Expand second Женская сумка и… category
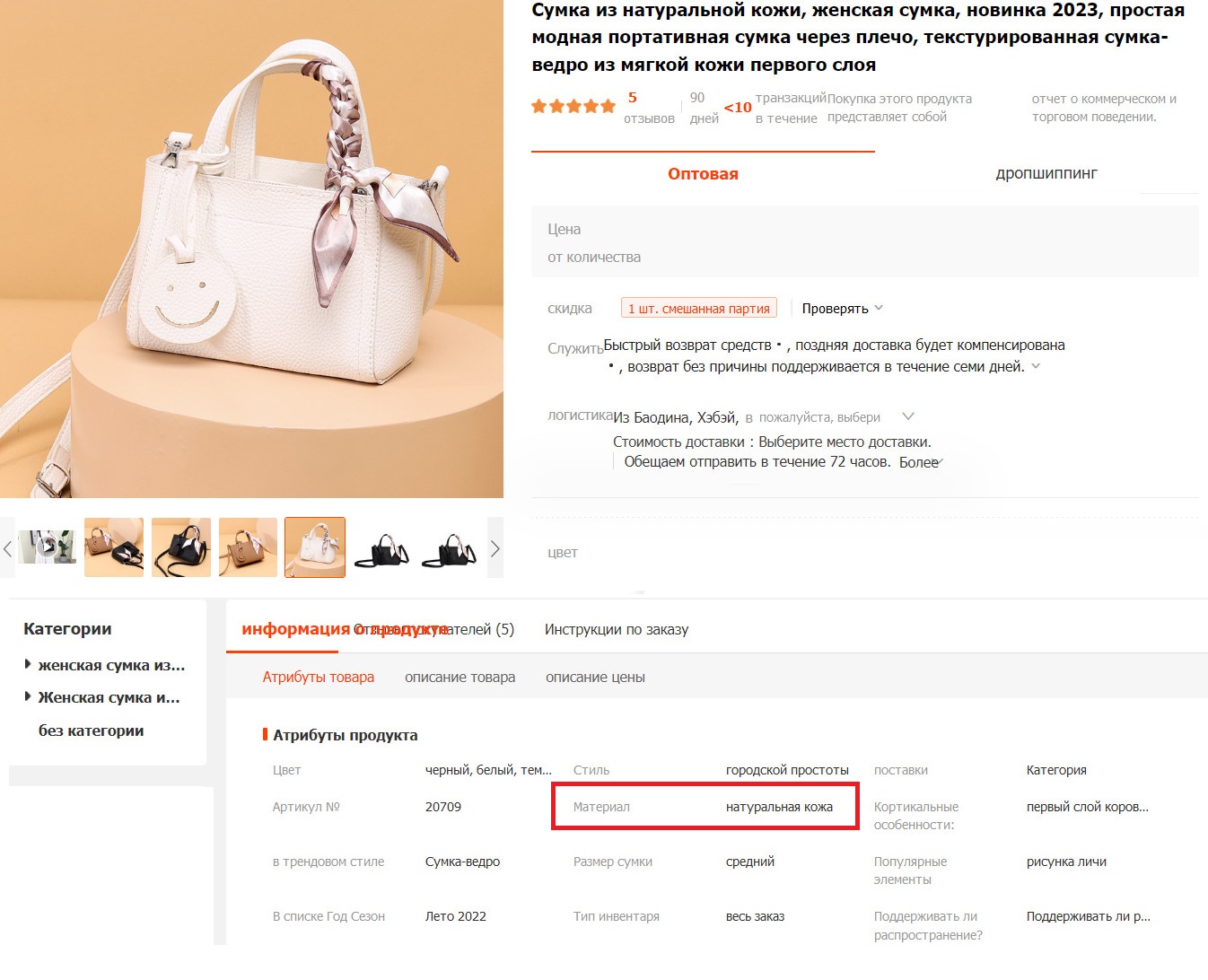The height and width of the screenshot is (980, 1208). click(x=108, y=698)
